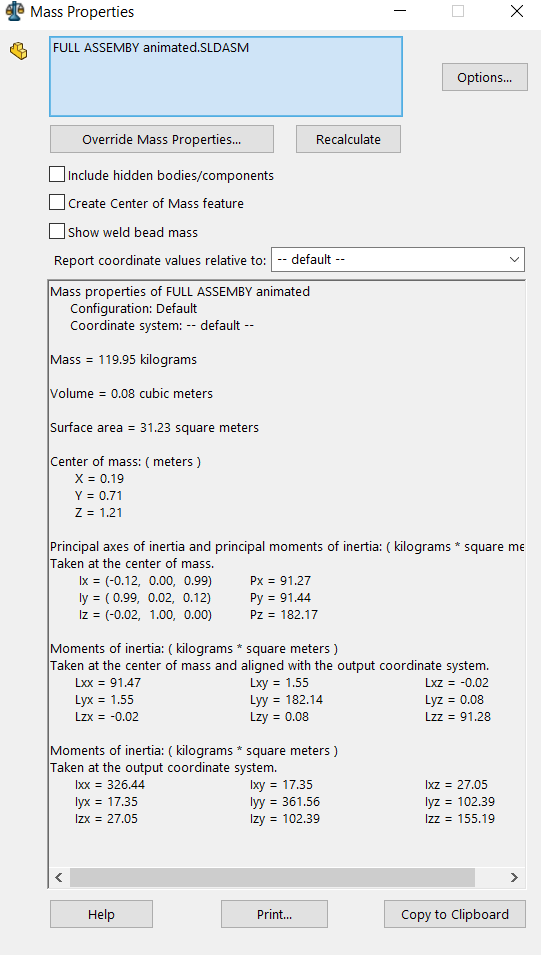Click the Mass = 119.95 kilograms line
Viewport: 541px width, 955px height.
(x=124, y=359)
